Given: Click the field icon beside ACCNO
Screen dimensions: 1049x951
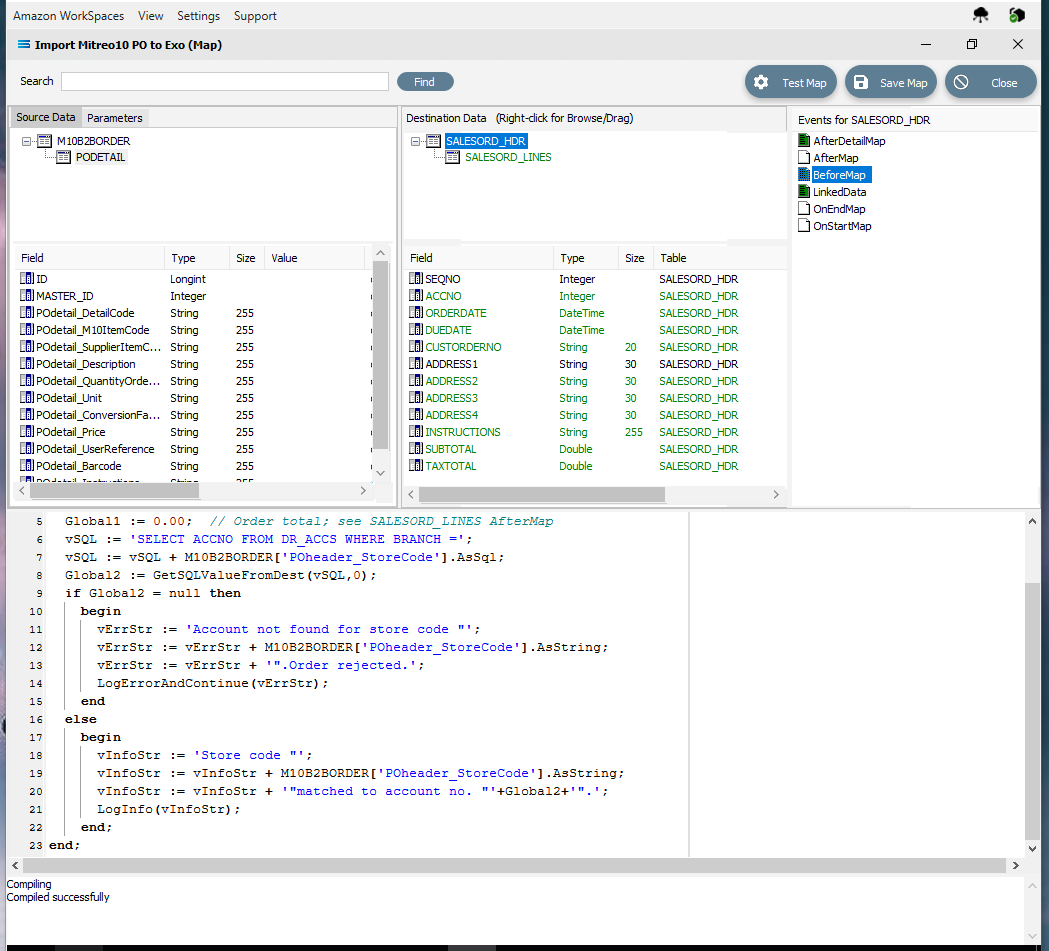Looking at the screenshot, I should coord(416,296).
